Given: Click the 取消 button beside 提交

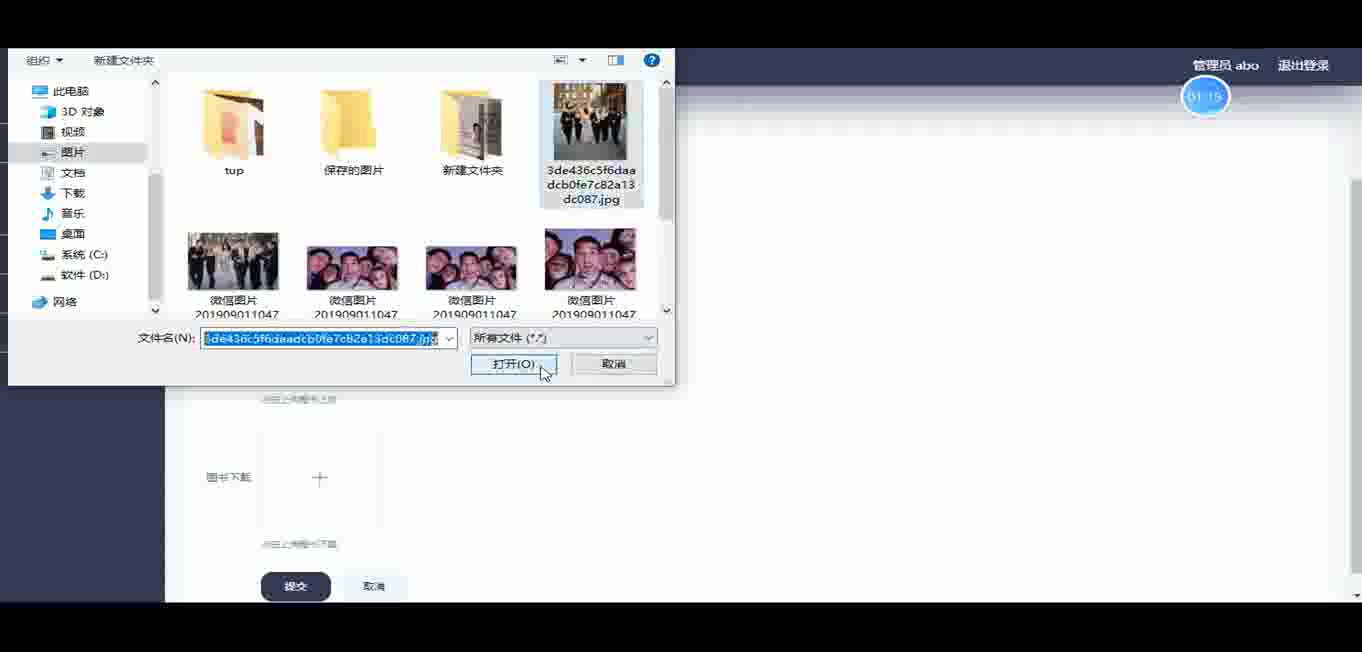Looking at the screenshot, I should pos(374,586).
